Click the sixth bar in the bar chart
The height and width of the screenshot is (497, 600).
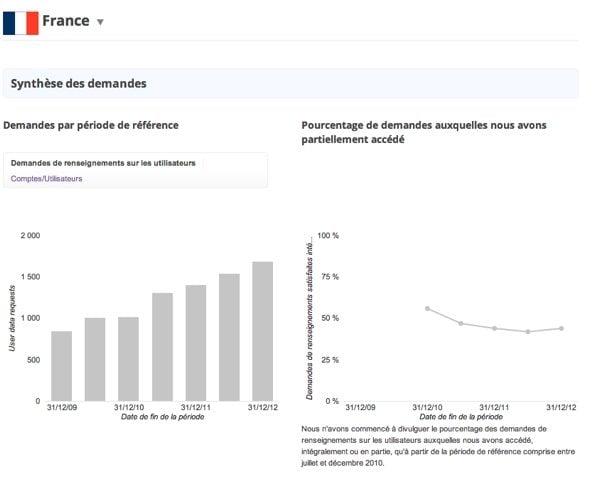point(229,337)
